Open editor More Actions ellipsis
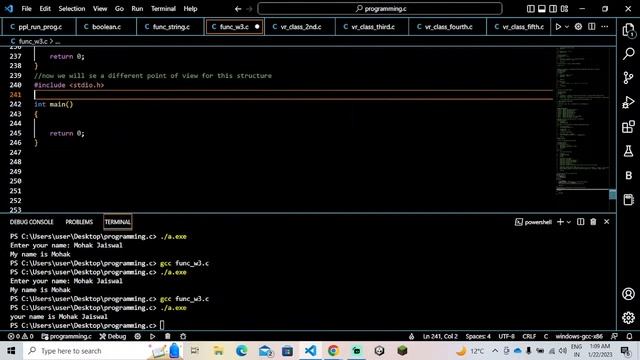Image resolution: width=640 pixels, height=360 pixels. click(604, 27)
